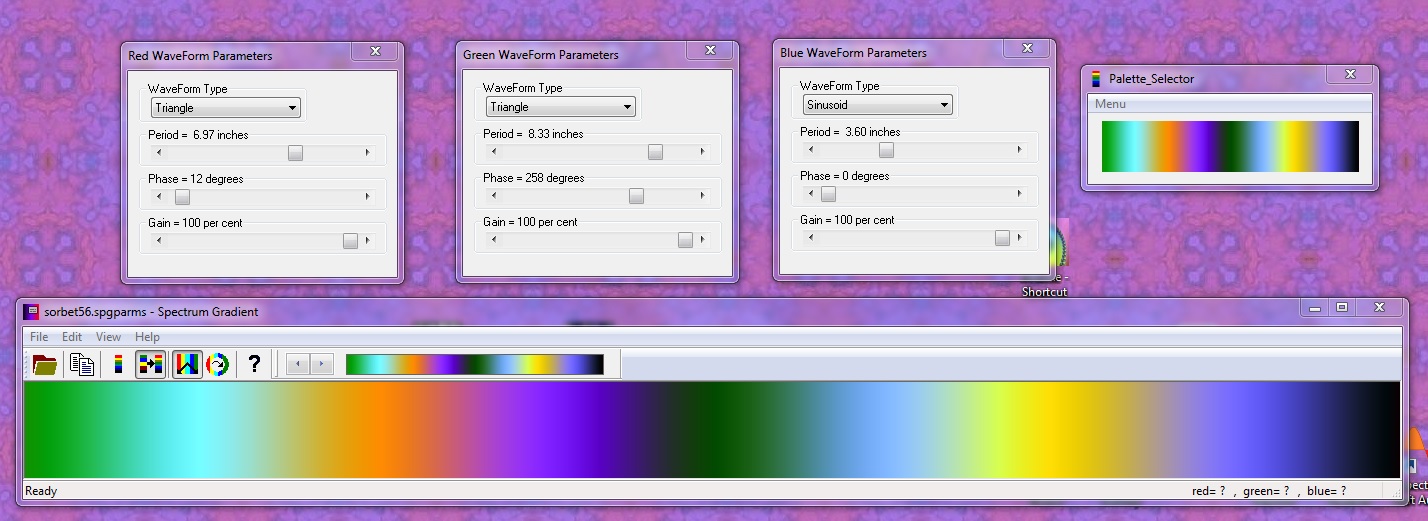
Task: Click the circular color wheel icon
Action: tap(217, 364)
